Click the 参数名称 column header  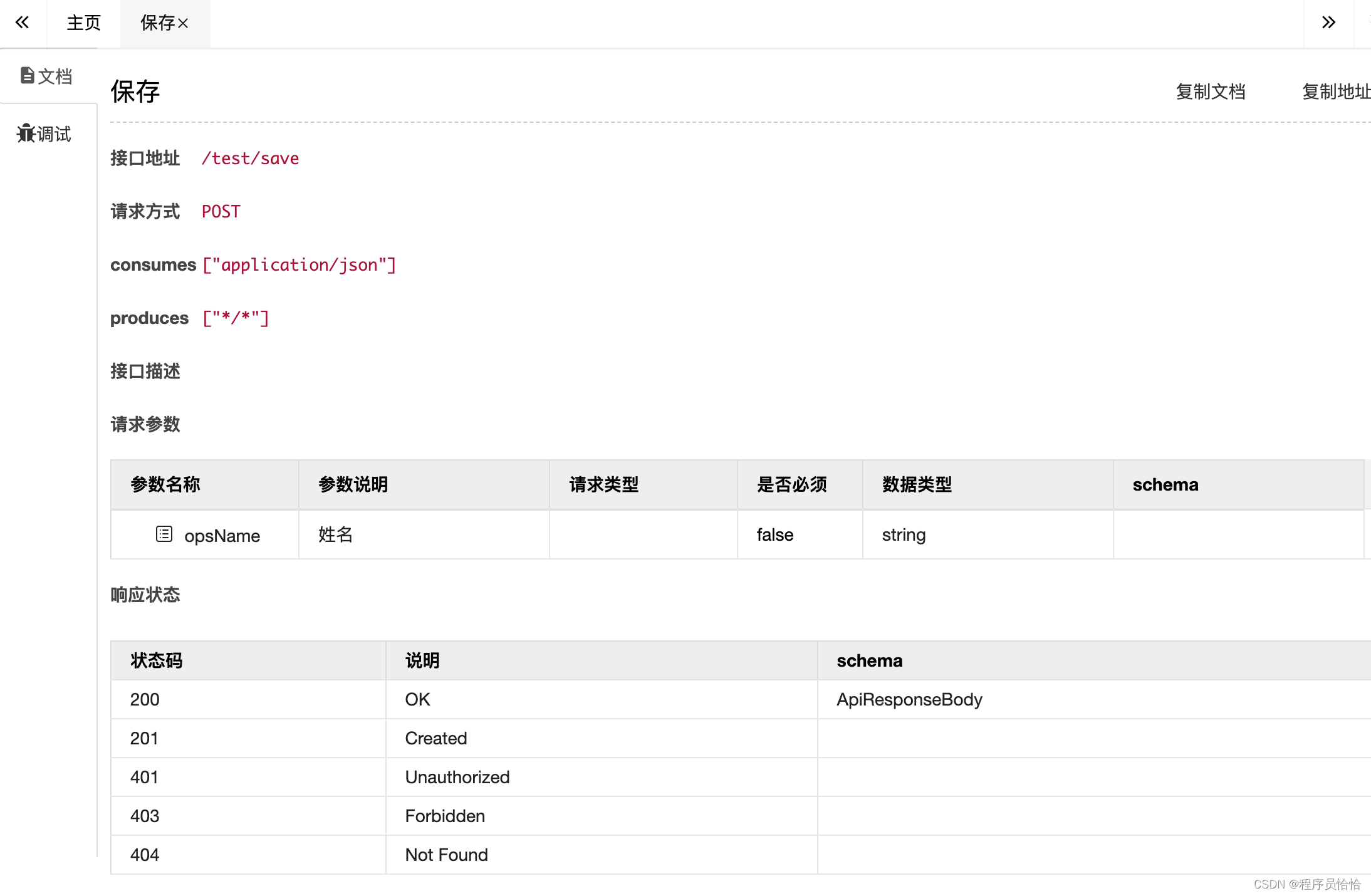(x=165, y=484)
